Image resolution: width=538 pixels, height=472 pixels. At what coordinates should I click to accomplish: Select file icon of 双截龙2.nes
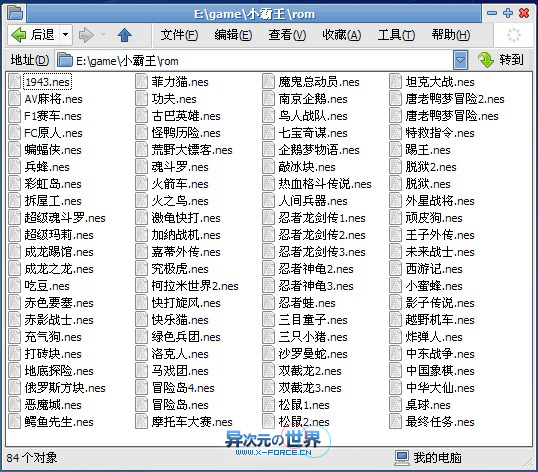click(268, 371)
